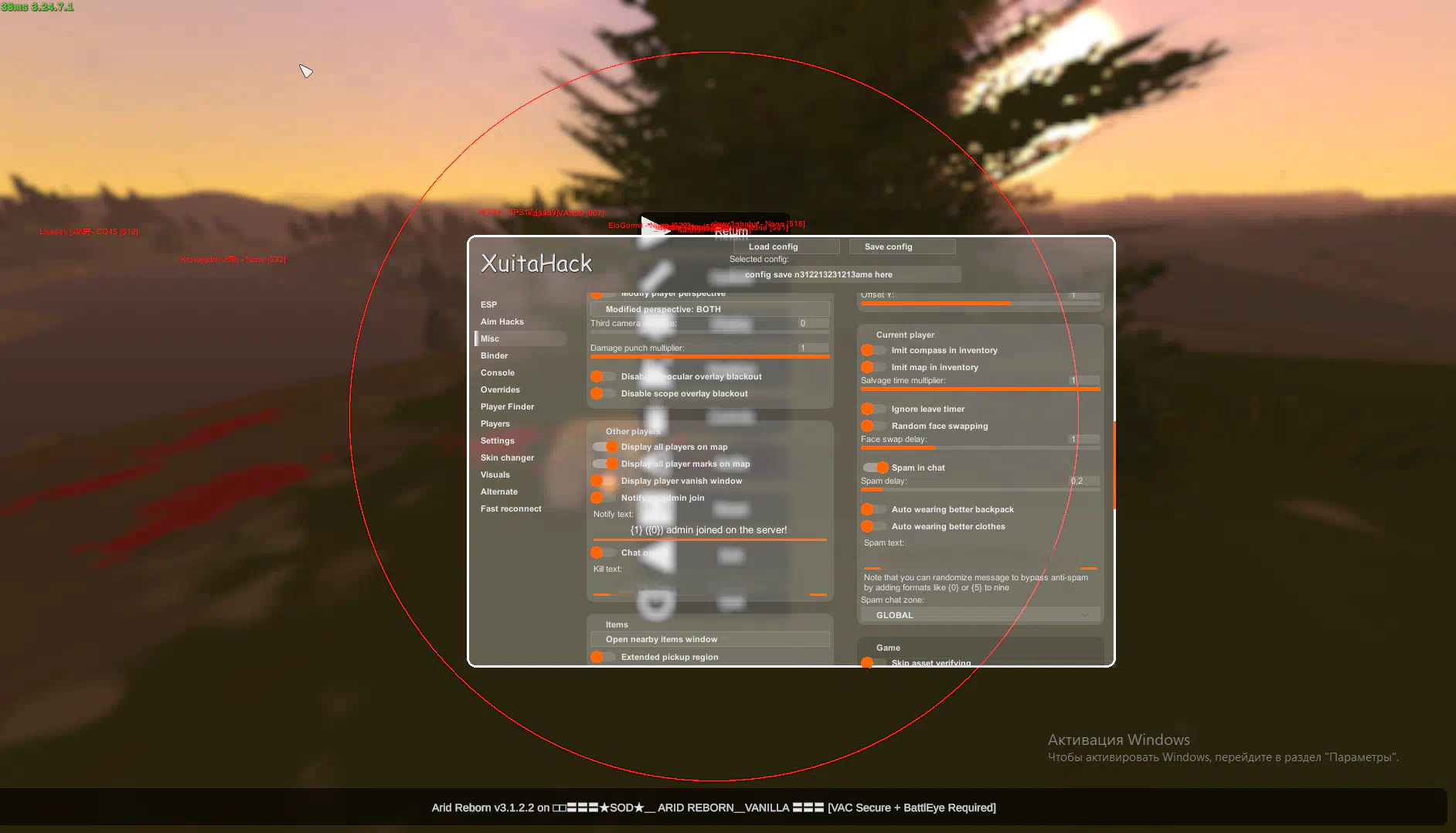Click Modified perspective: BOTH button
Screen dimensions: 1456x833
coord(709,309)
